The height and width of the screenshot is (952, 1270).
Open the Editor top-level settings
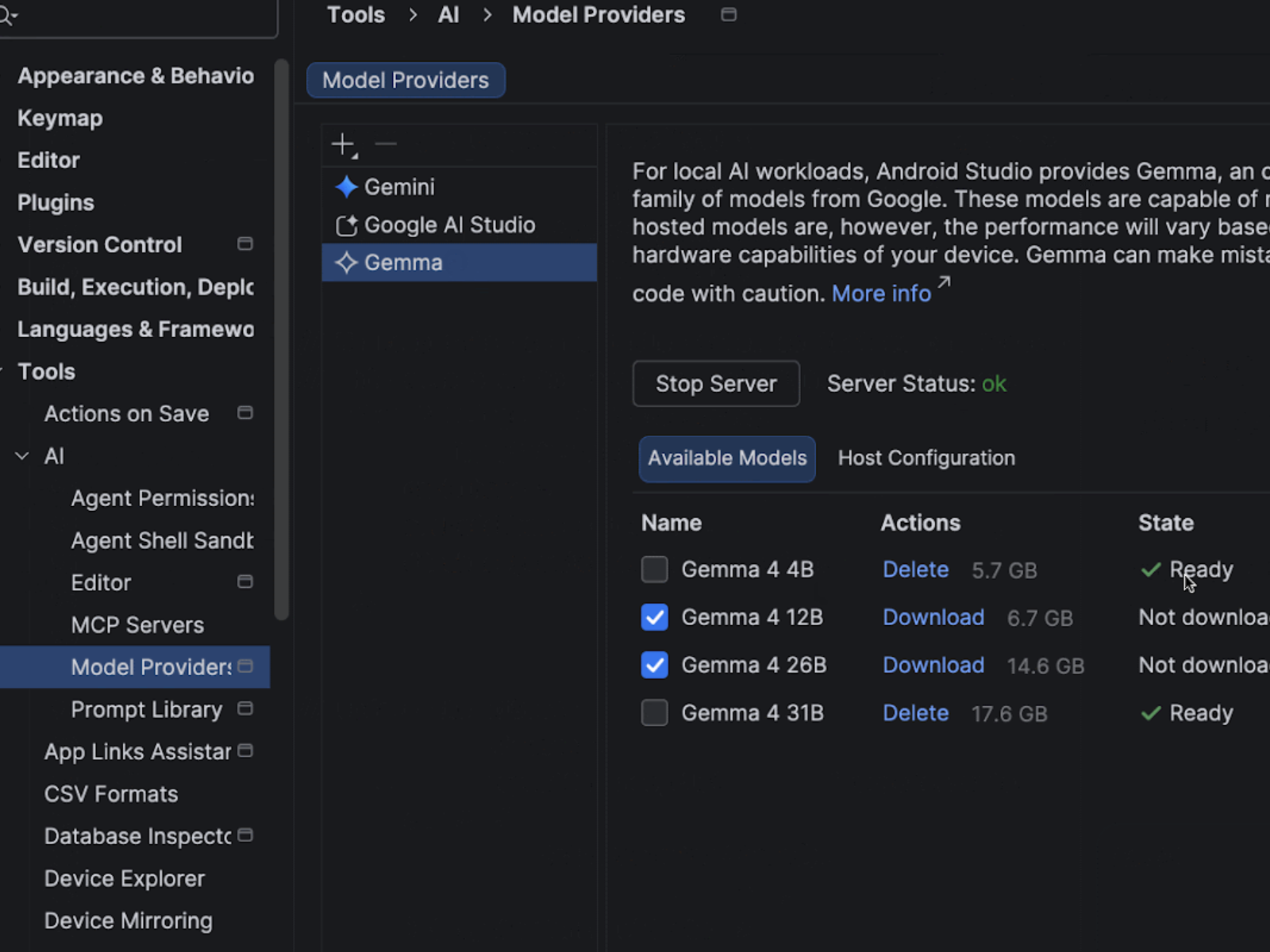point(48,160)
